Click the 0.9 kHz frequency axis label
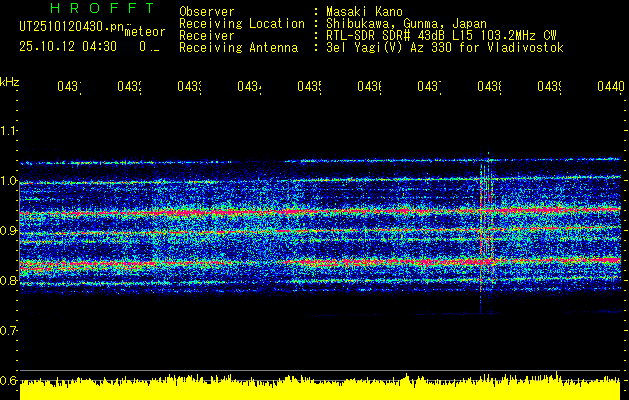629x400 pixels. 8,231
